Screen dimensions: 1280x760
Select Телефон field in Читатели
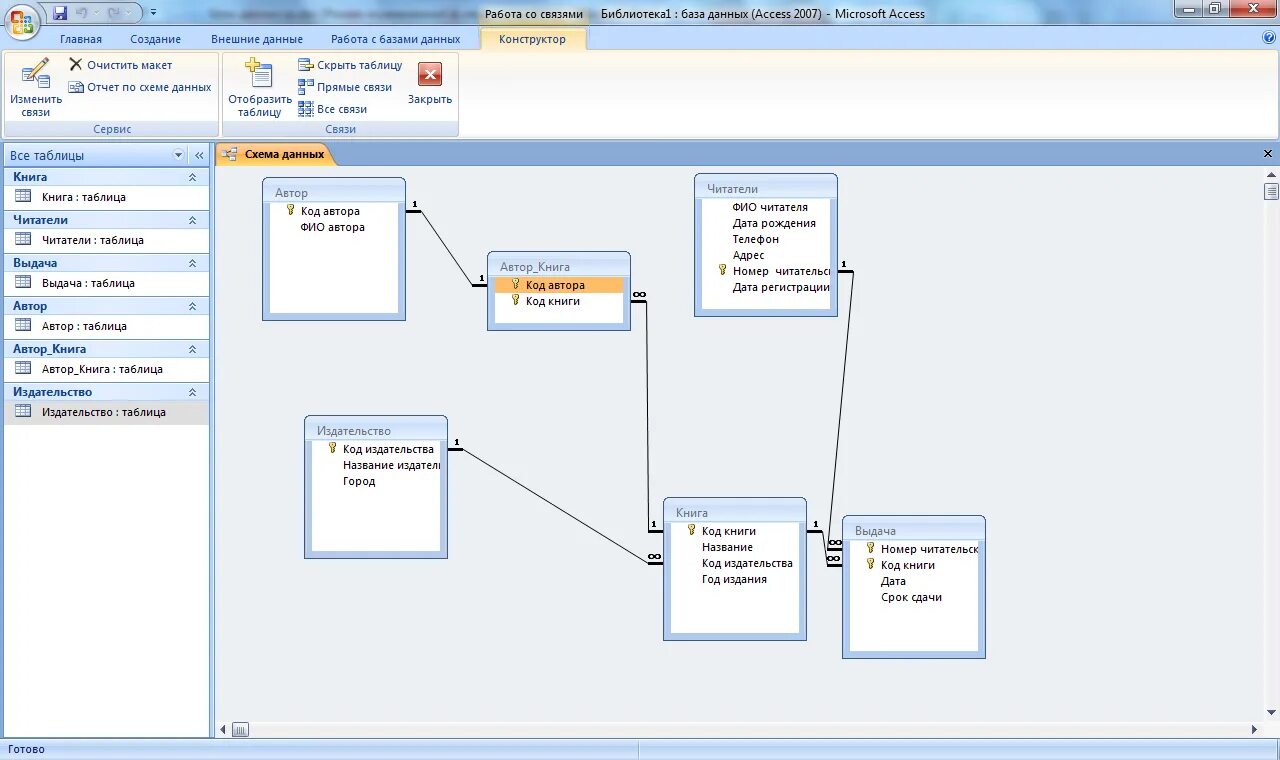coord(756,239)
